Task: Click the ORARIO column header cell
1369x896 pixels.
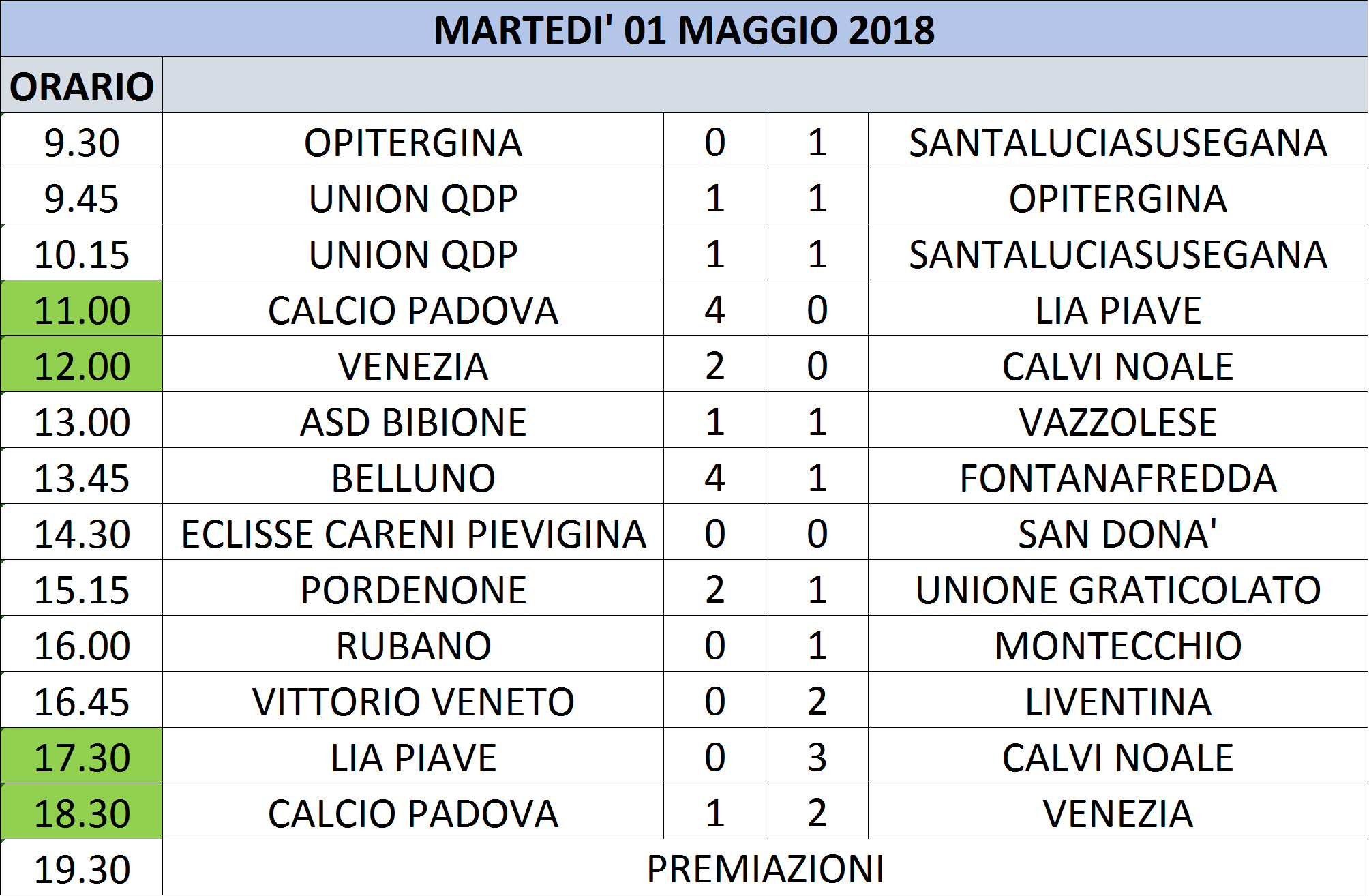Action: coord(82,85)
